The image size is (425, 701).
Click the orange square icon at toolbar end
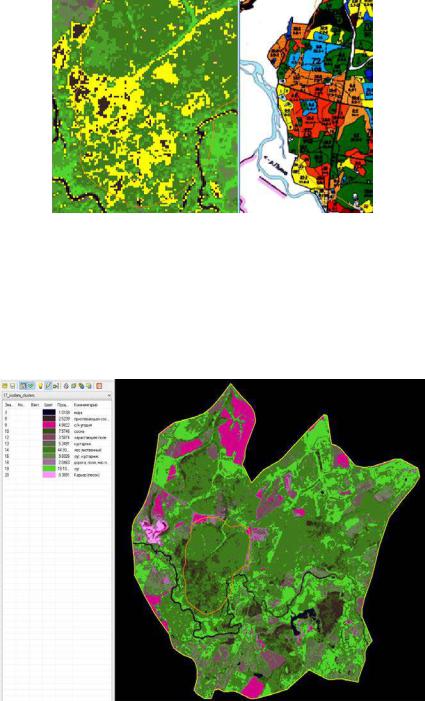tap(99, 386)
